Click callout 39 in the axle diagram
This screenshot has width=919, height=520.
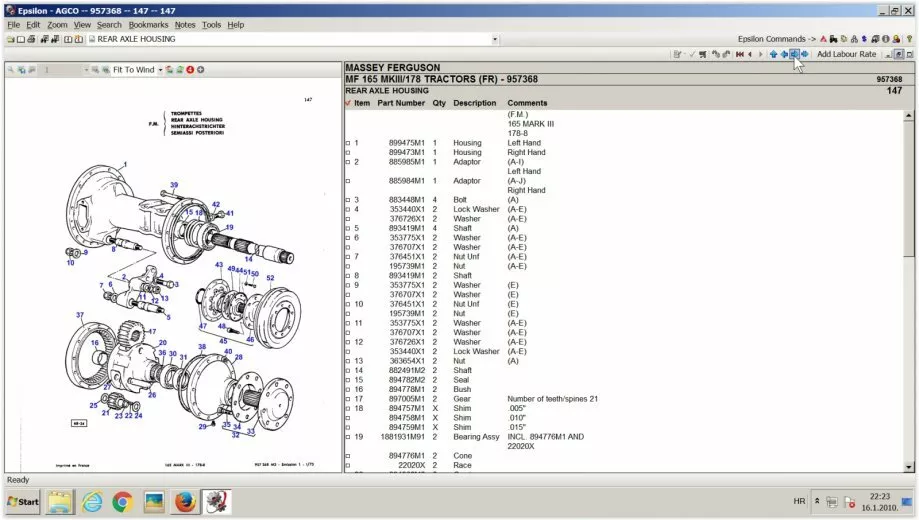174,185
